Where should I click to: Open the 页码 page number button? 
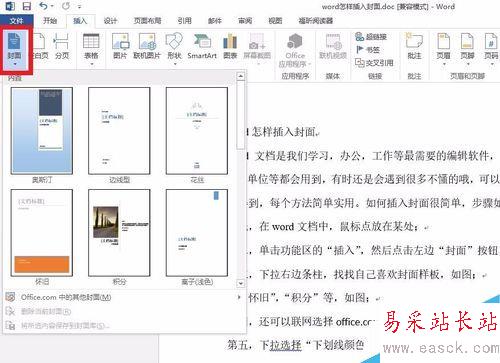point(491,49)
